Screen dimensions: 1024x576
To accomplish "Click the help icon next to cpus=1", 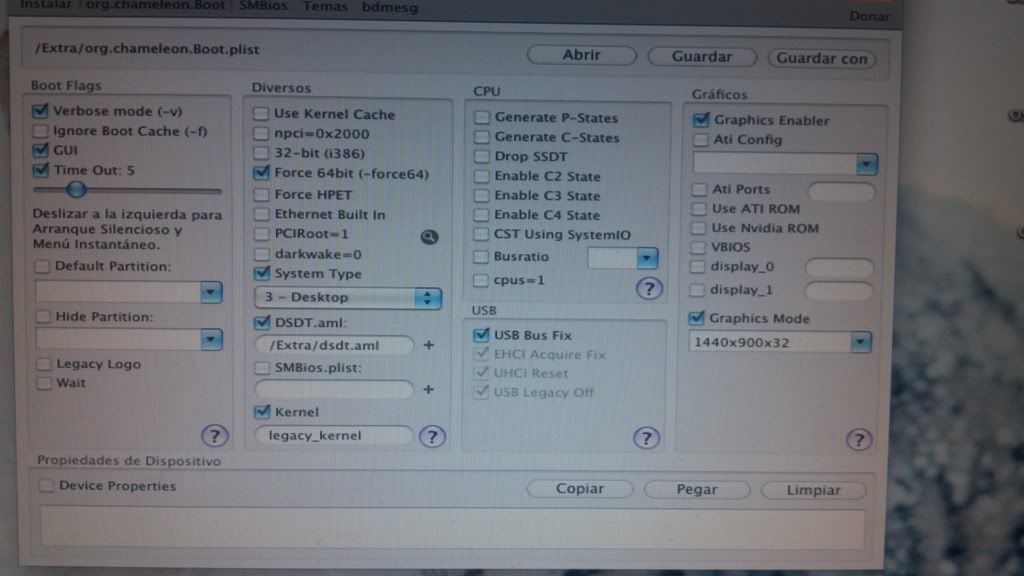I will pyautogui.click(x=649, y=288).
